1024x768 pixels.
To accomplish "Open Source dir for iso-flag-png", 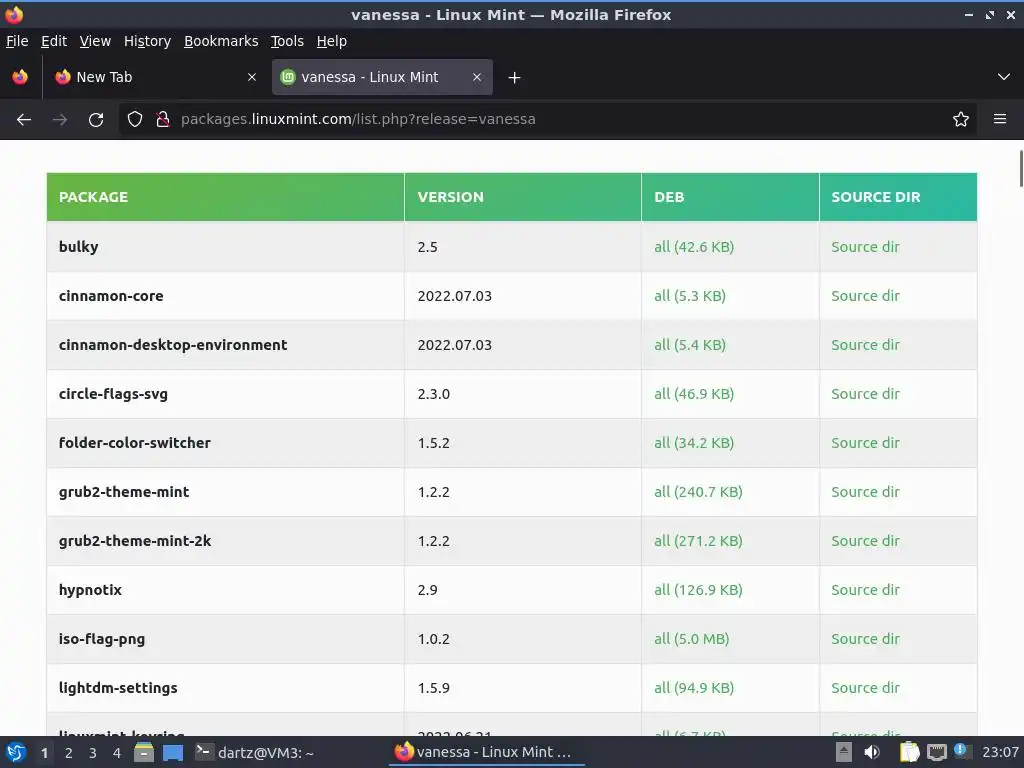I will pyautogui.click(x=865, y=639).
